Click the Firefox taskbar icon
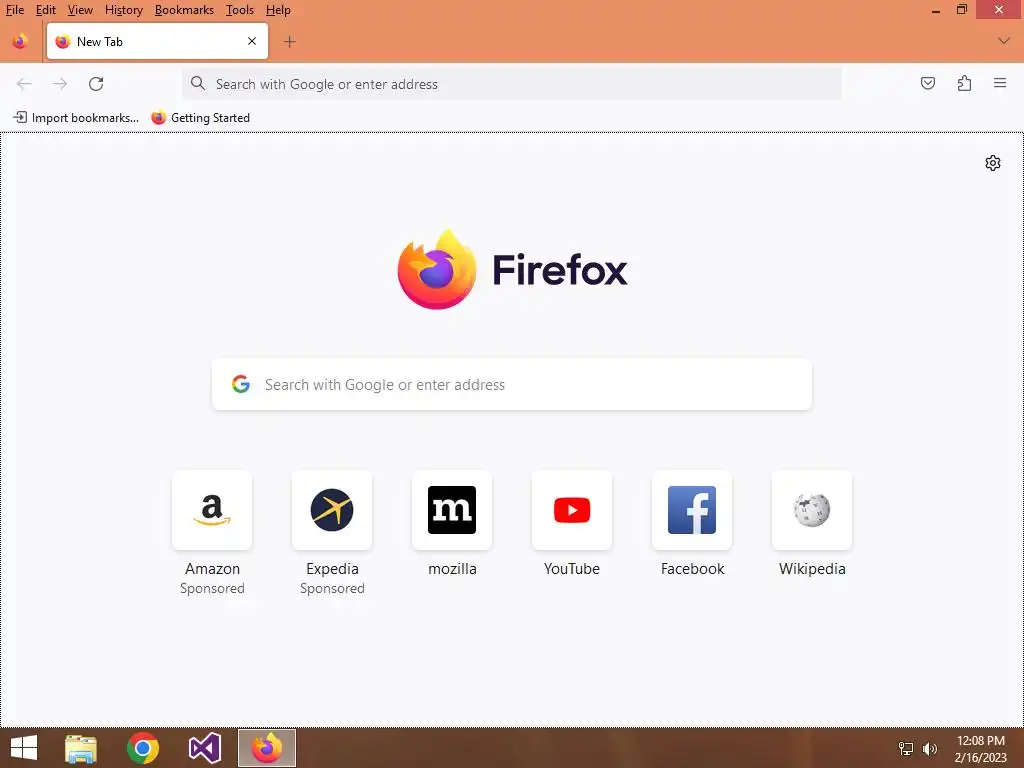The width and height of the screenshot is (1024, 768). [x=266, y=748]
